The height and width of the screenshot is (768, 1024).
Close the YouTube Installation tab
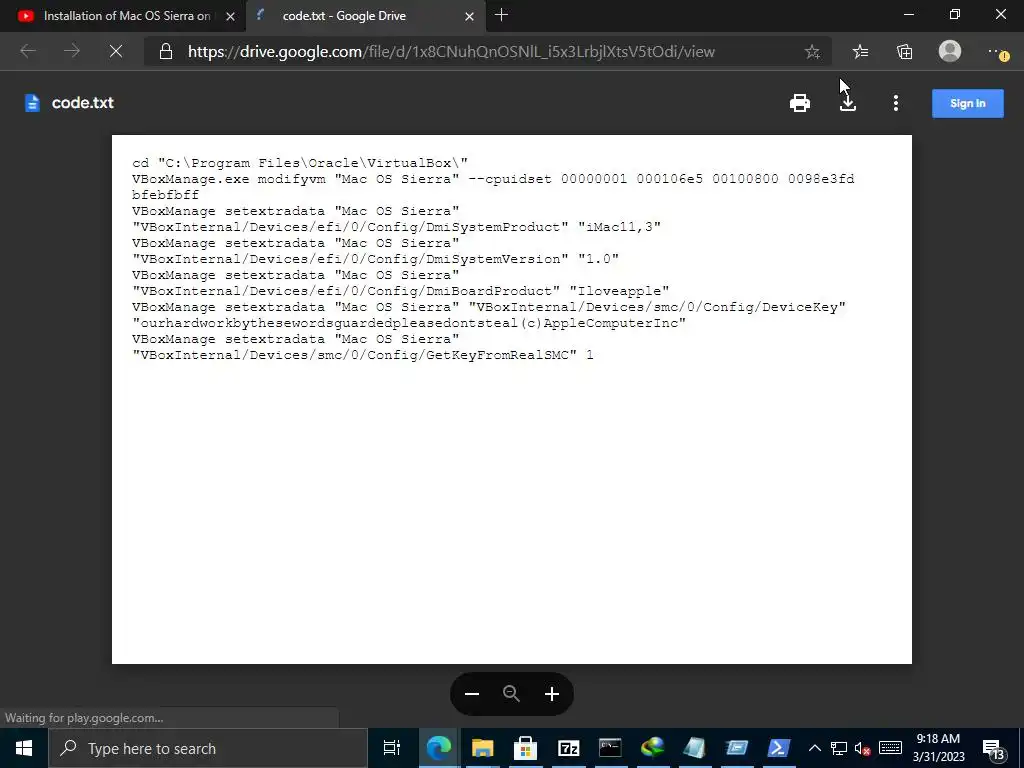[230, 16]
